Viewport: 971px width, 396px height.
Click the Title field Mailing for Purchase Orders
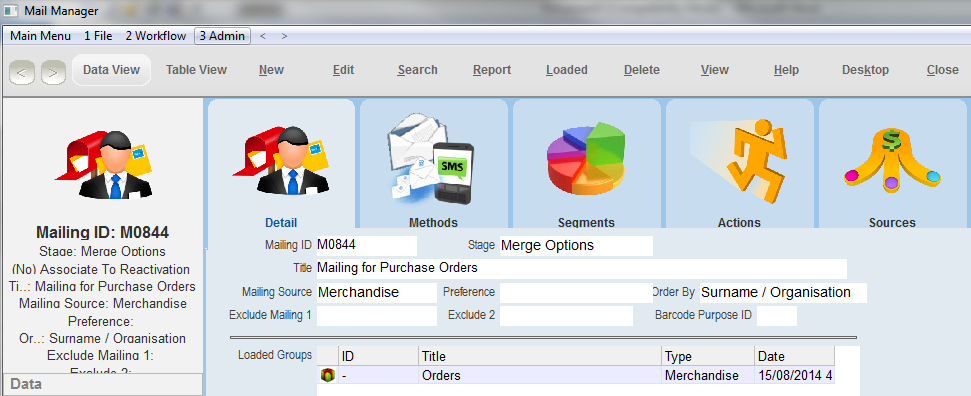click(581, 268)
